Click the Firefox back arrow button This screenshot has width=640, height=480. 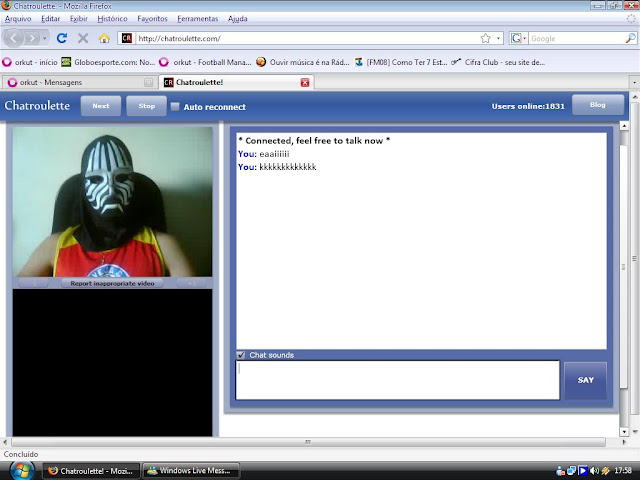[x=13, y=38]
